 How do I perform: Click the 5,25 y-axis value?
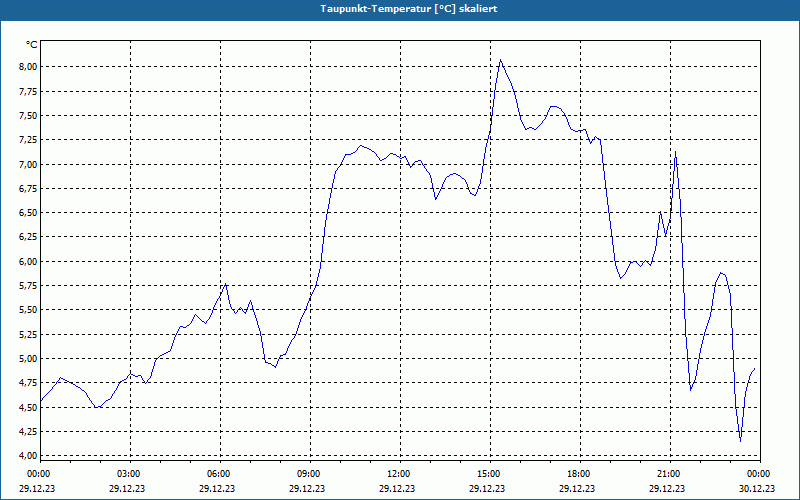coord(29,335)
